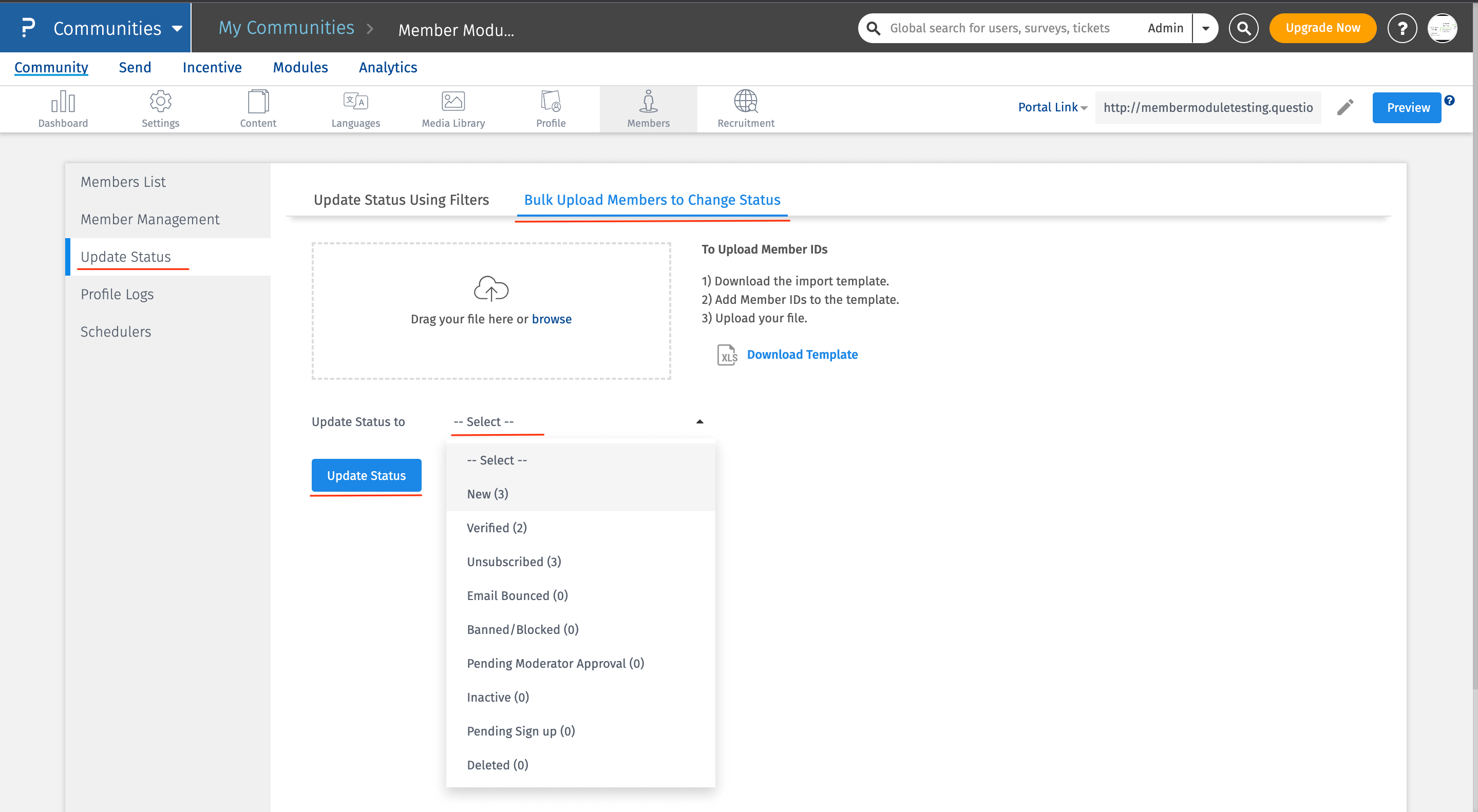Click the user avatar icon
The image size is (1478, 812).
coord(1442,28)
